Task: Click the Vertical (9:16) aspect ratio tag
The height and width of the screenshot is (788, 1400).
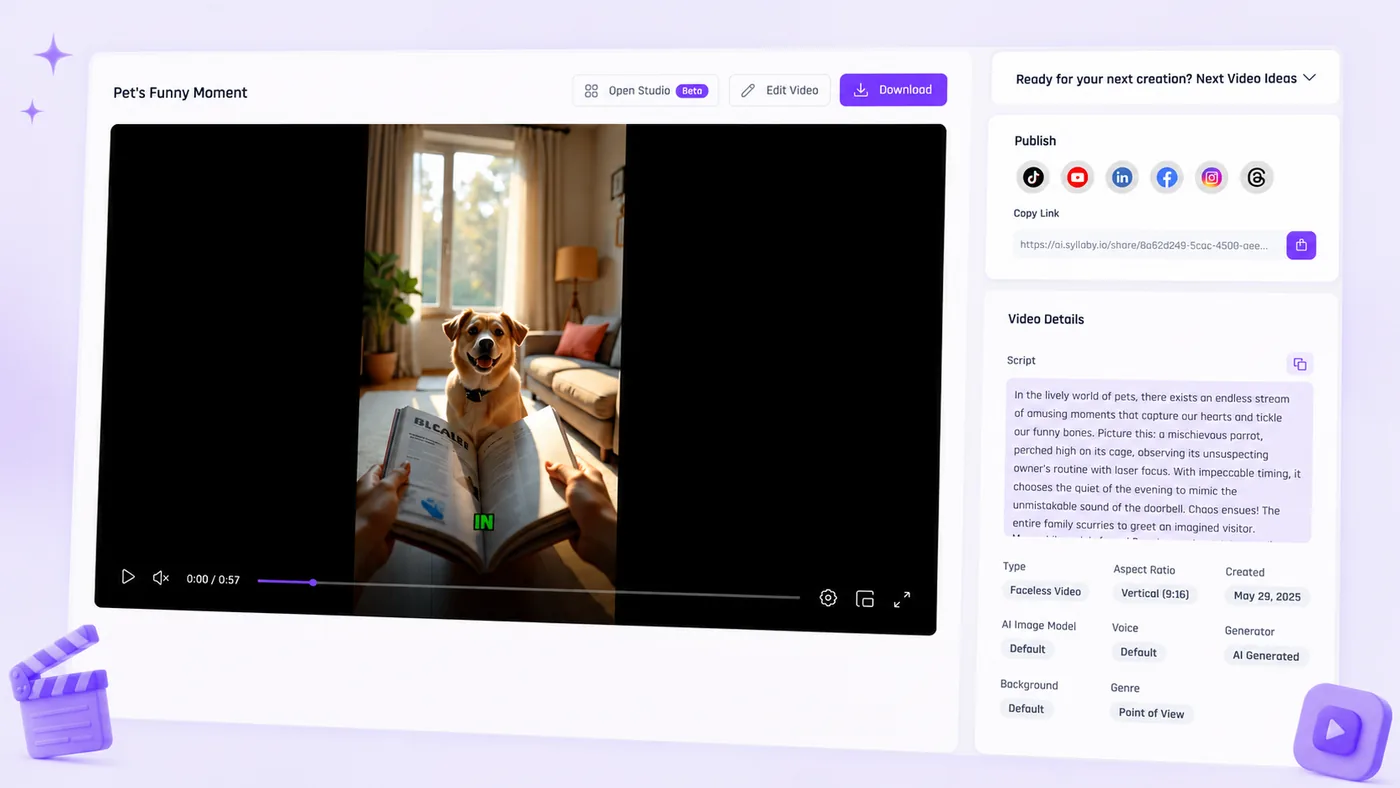Action: (x=1155, y=593)
